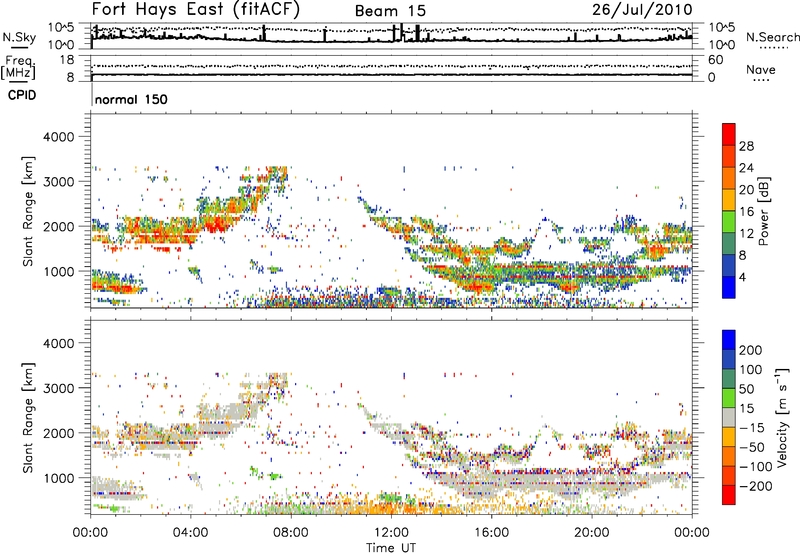Click the 'Velocity [m s⁻¹]' color bar label
This screenshot has height=554, width=800.
[782, 417]
